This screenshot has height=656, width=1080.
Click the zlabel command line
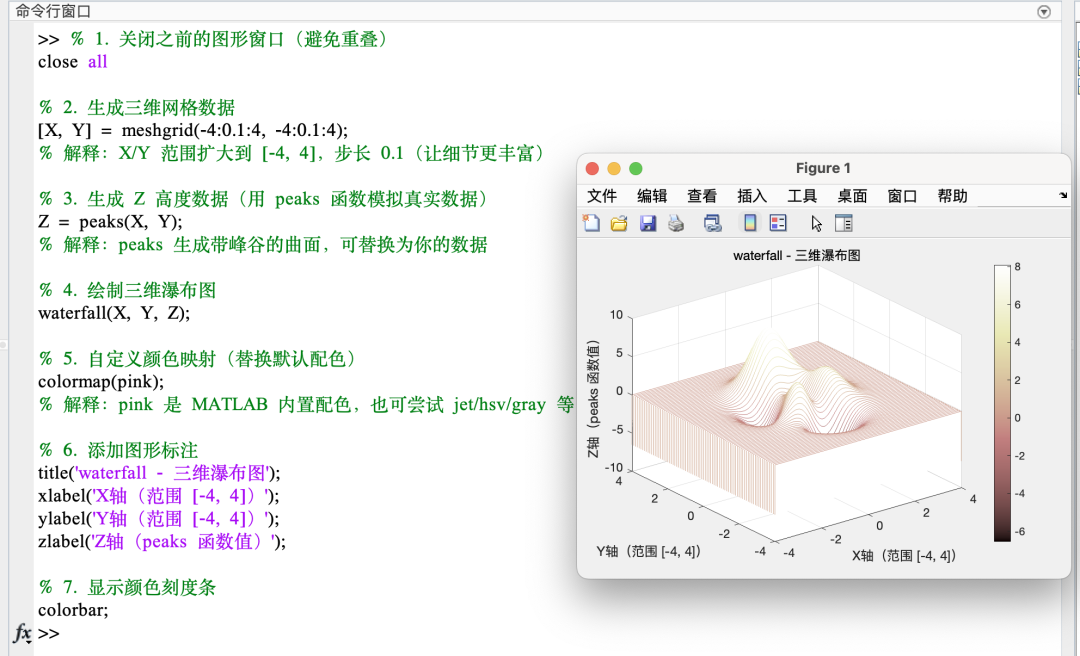pyautogui.click(x=162, y=542)
